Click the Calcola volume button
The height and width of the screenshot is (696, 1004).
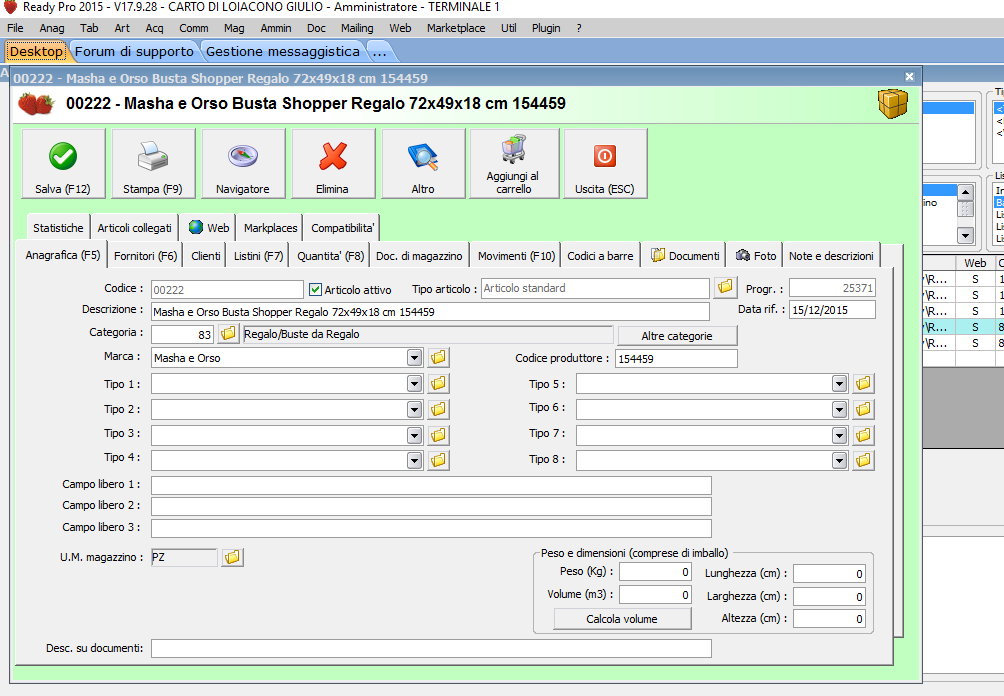(x=622, y=619)
